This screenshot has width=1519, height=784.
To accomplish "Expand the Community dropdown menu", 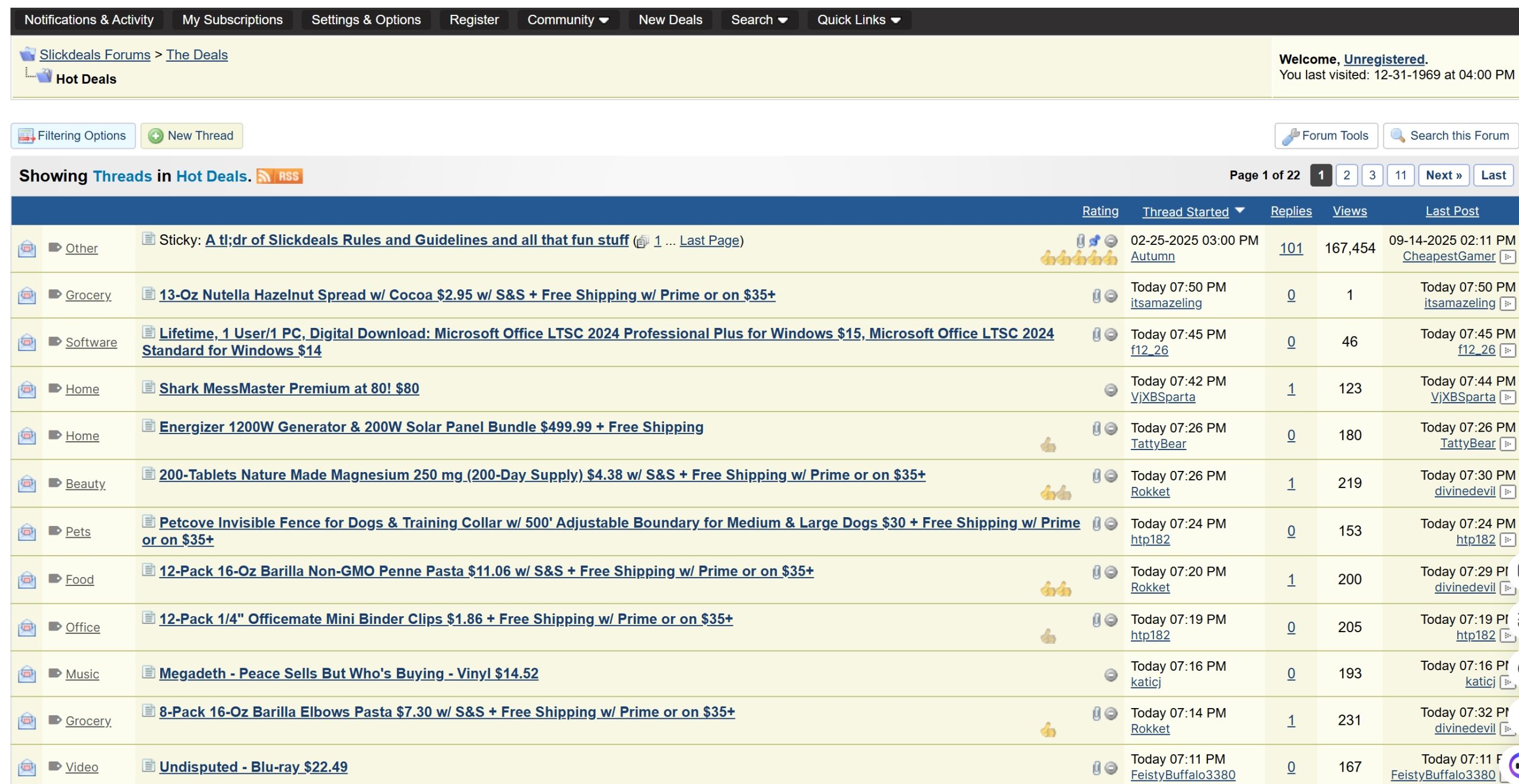I will [568, 20].
